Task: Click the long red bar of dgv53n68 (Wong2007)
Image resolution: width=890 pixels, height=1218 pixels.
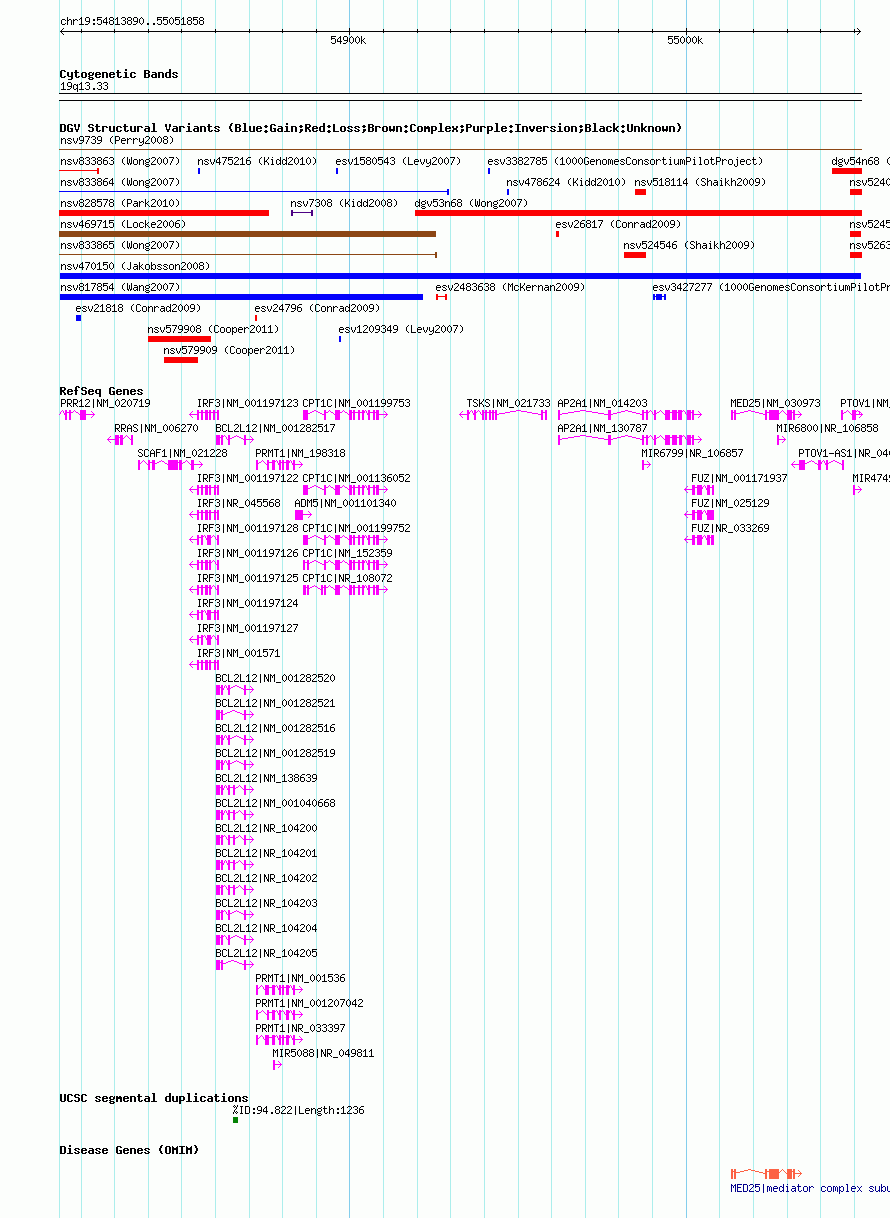Action: tap(638, 213)
